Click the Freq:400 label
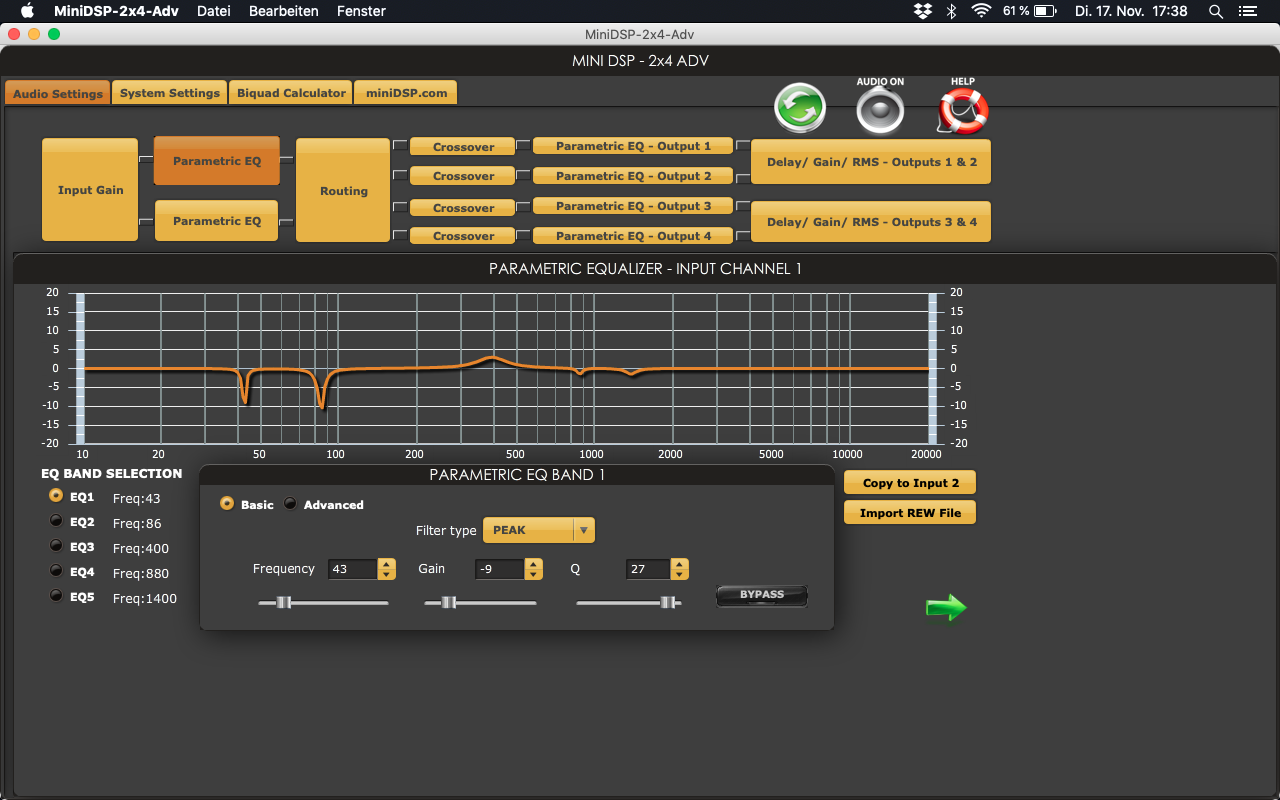The height and width of the screenshot is (800, 1280). pos(141,548)
